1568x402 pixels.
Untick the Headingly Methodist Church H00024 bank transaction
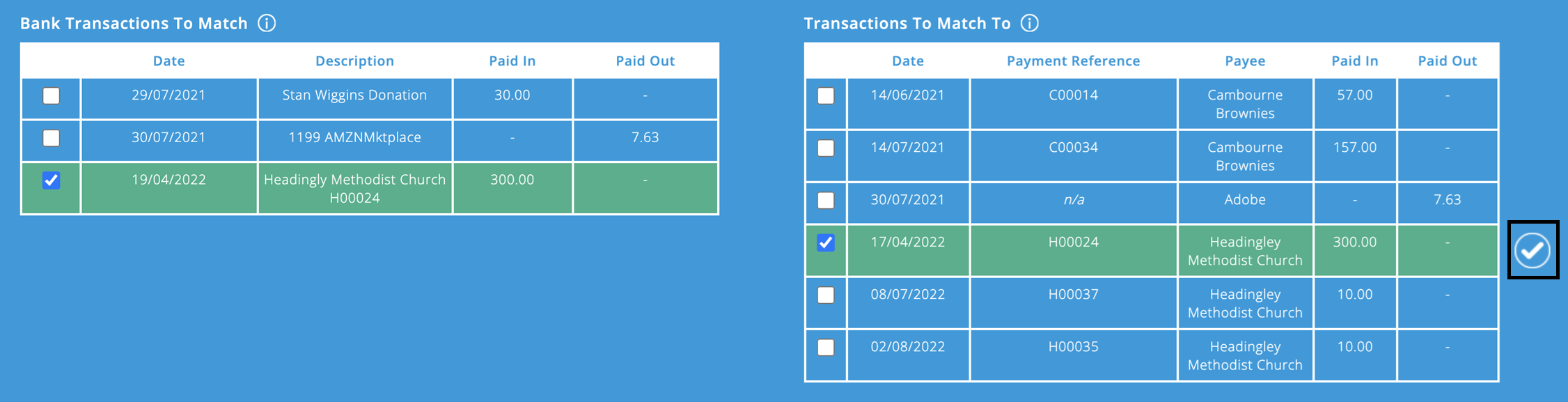tap(51, 180)
